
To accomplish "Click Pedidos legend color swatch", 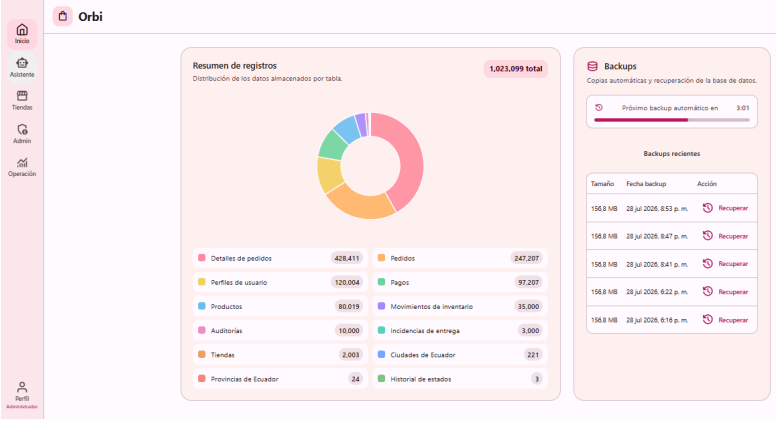I will coord(381,258).
